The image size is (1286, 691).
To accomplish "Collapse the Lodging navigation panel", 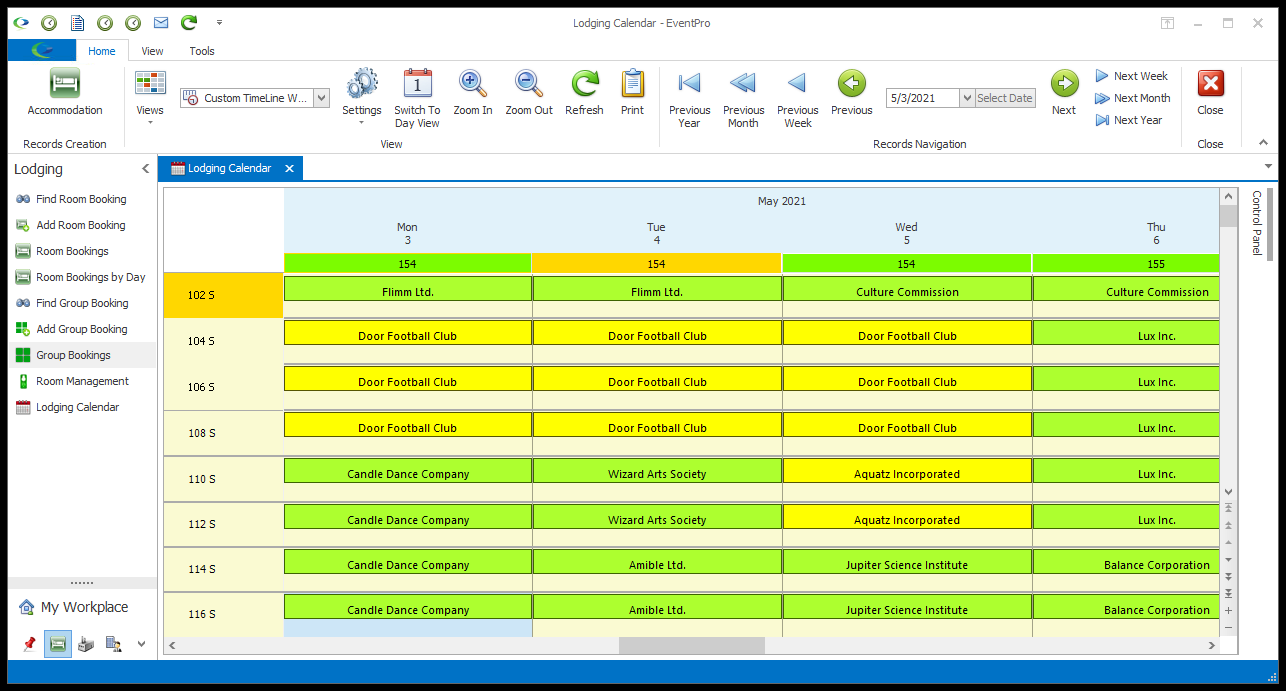I will 145,169.
